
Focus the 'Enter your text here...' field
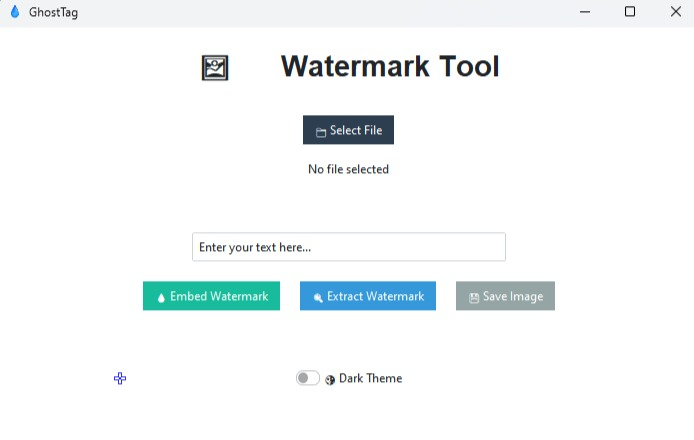click(x=348, y=247)
